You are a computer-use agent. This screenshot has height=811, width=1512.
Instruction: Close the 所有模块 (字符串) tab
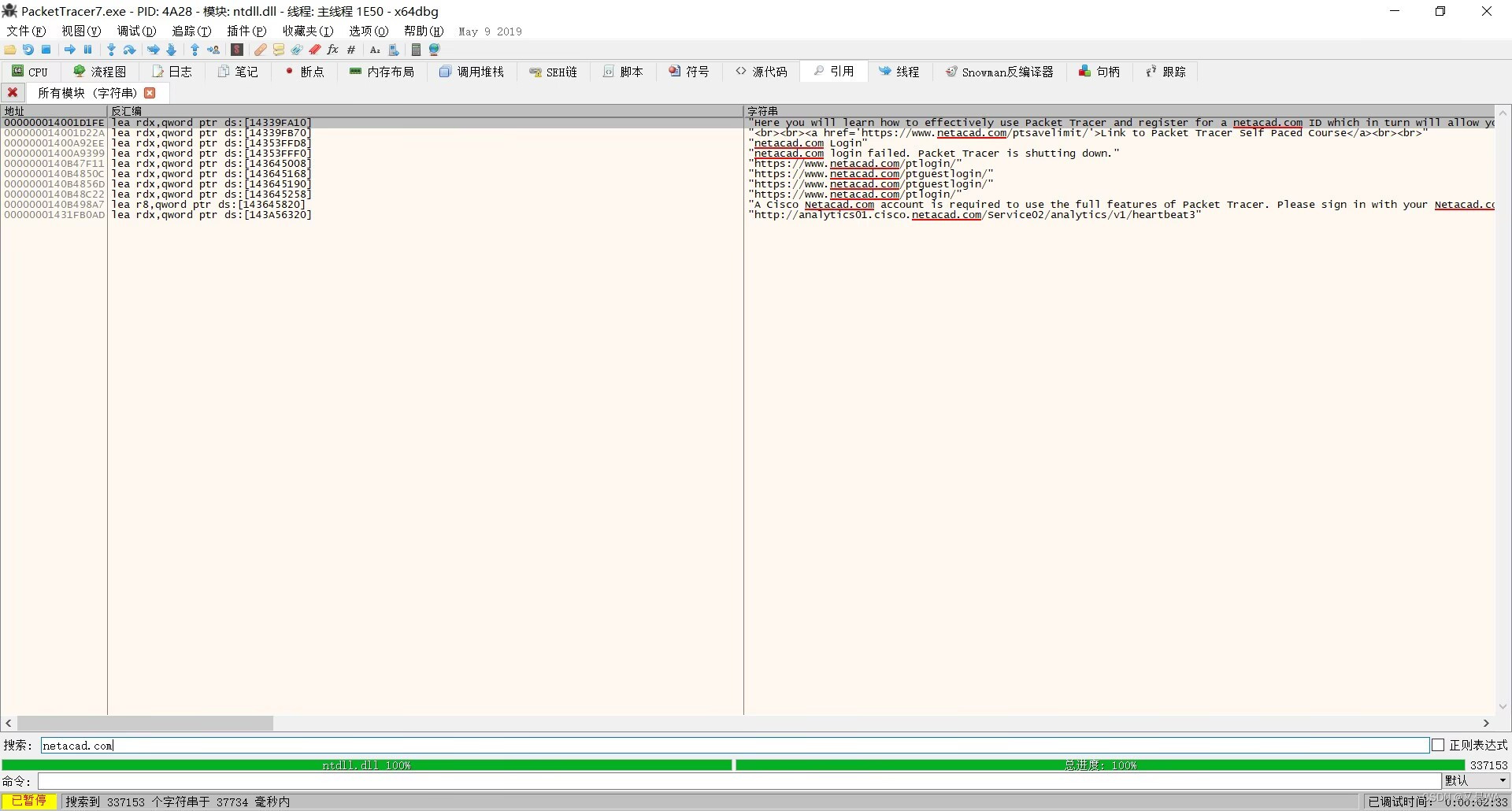[x=150, y=93]
